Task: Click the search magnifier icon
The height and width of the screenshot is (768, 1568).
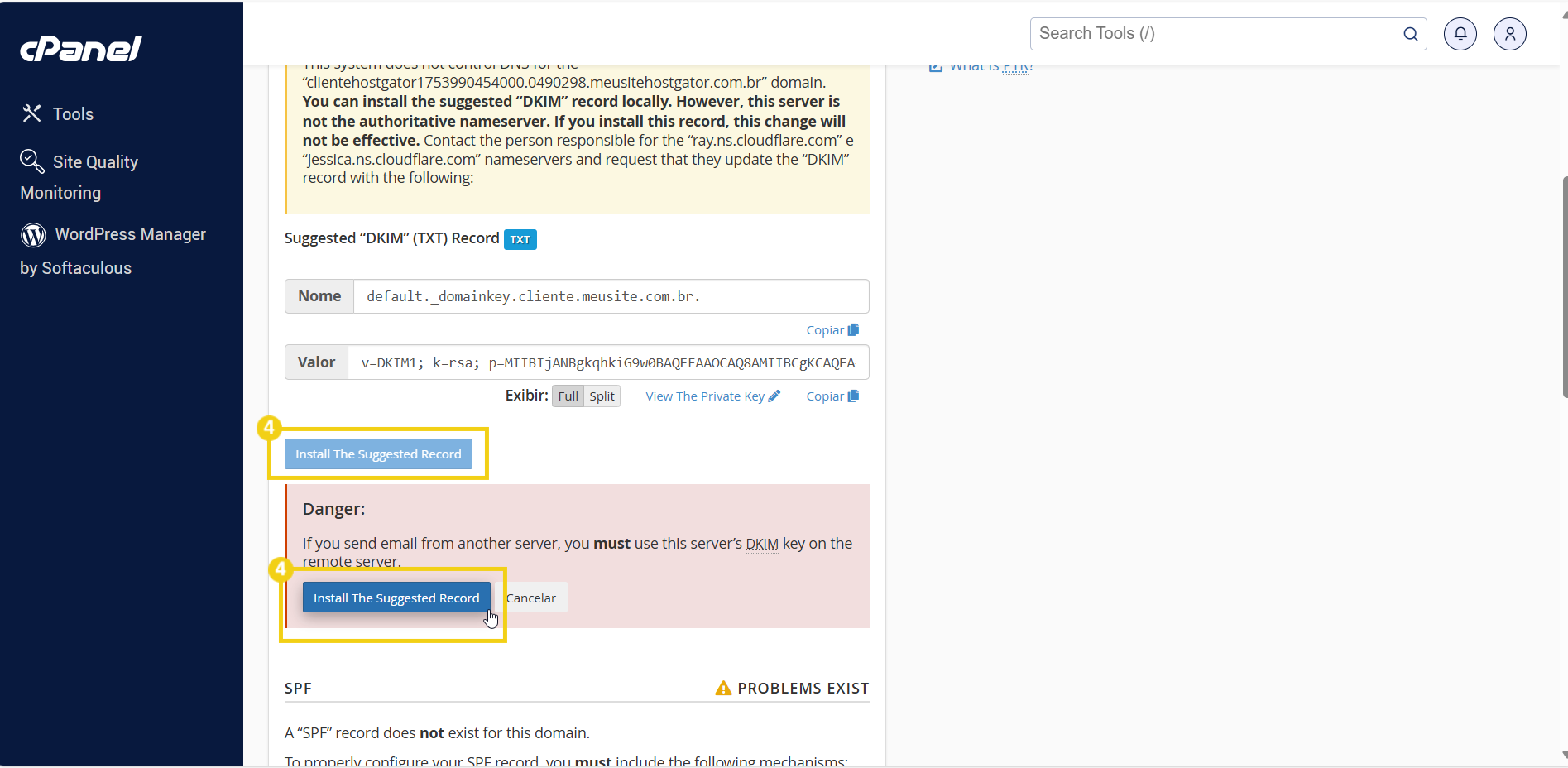Action: [x=1410, y=34]
